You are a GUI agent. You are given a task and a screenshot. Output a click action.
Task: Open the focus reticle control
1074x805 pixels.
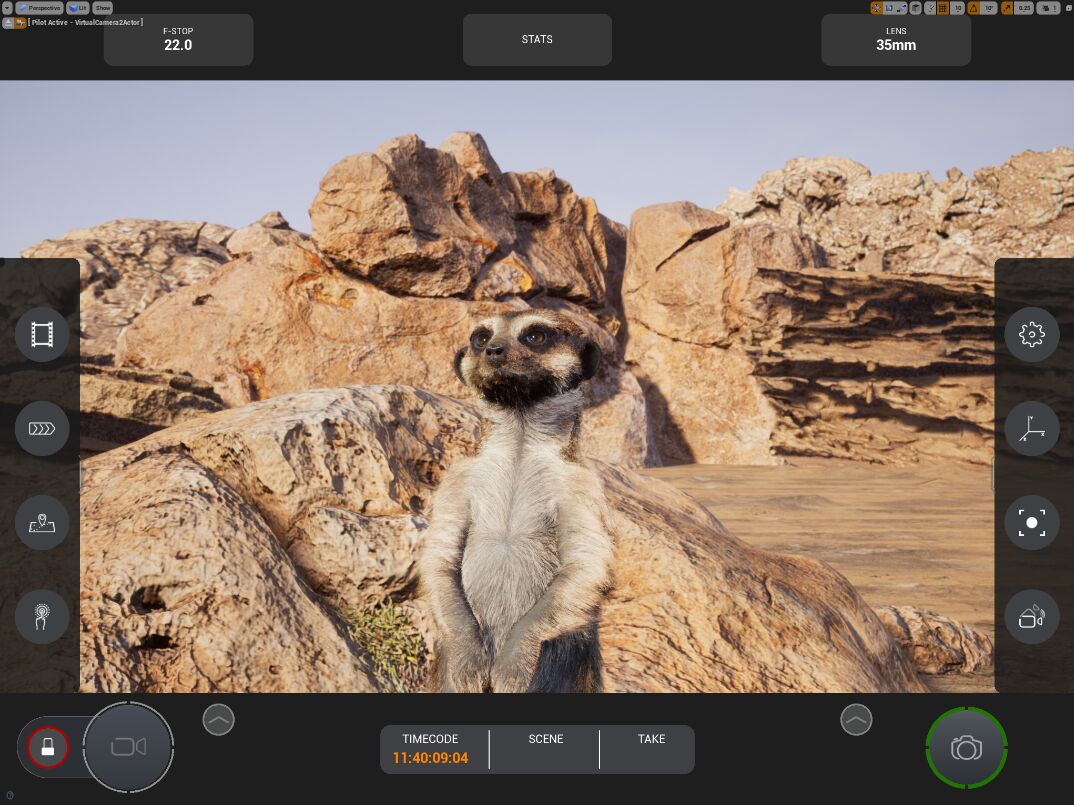(1031, 523)
